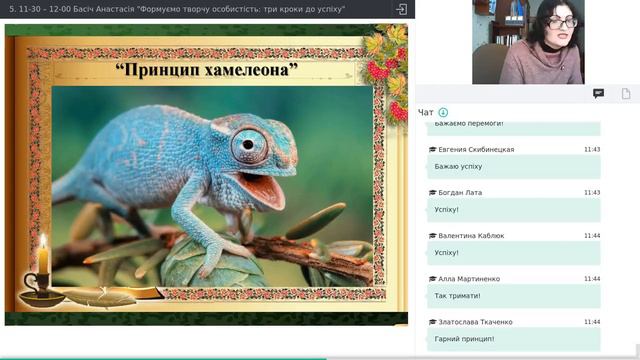Viewport: 640px width, 360px height.
Task: Click Богдан Лата's message "Успіху!"
Action: pos(446,210)
